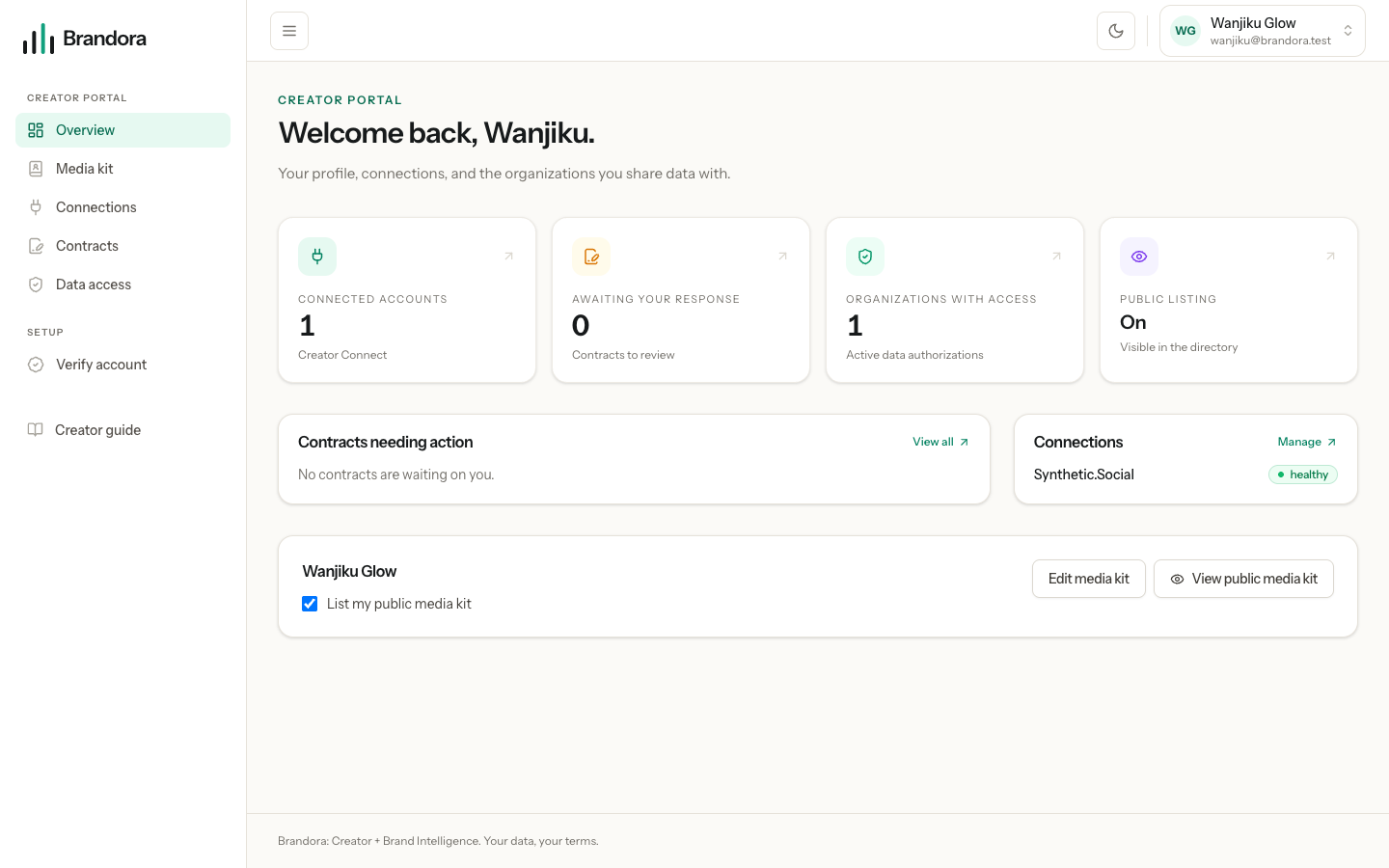This screenshot has height=868, width=1389.
Task: Open the Creator guide link
Action: pos(123,430)
